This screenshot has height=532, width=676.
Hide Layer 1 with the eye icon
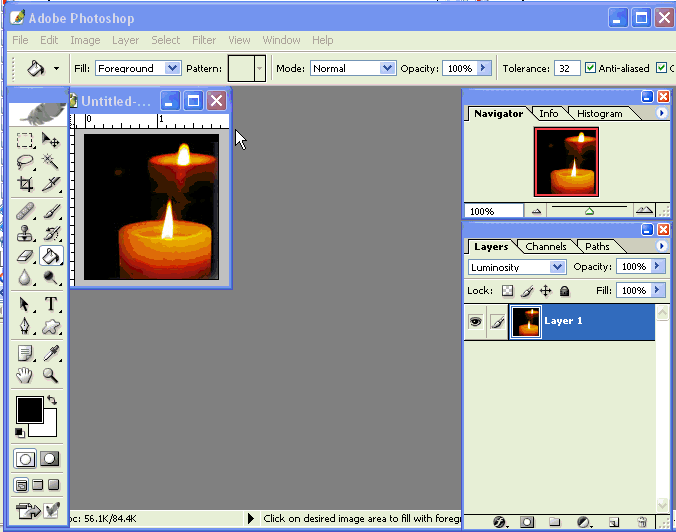tap(475, 321)
